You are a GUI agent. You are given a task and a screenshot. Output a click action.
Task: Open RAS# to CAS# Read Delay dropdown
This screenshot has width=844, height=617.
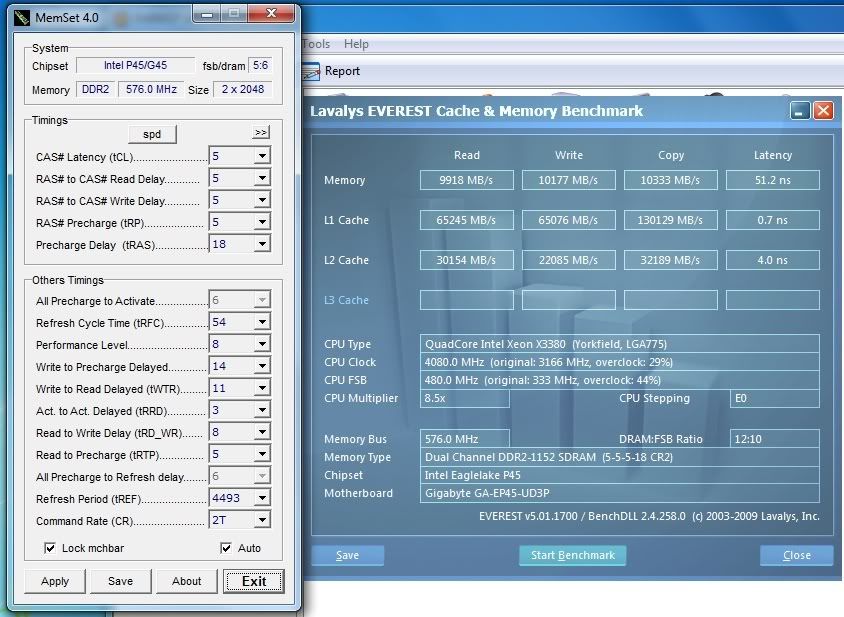262,178
